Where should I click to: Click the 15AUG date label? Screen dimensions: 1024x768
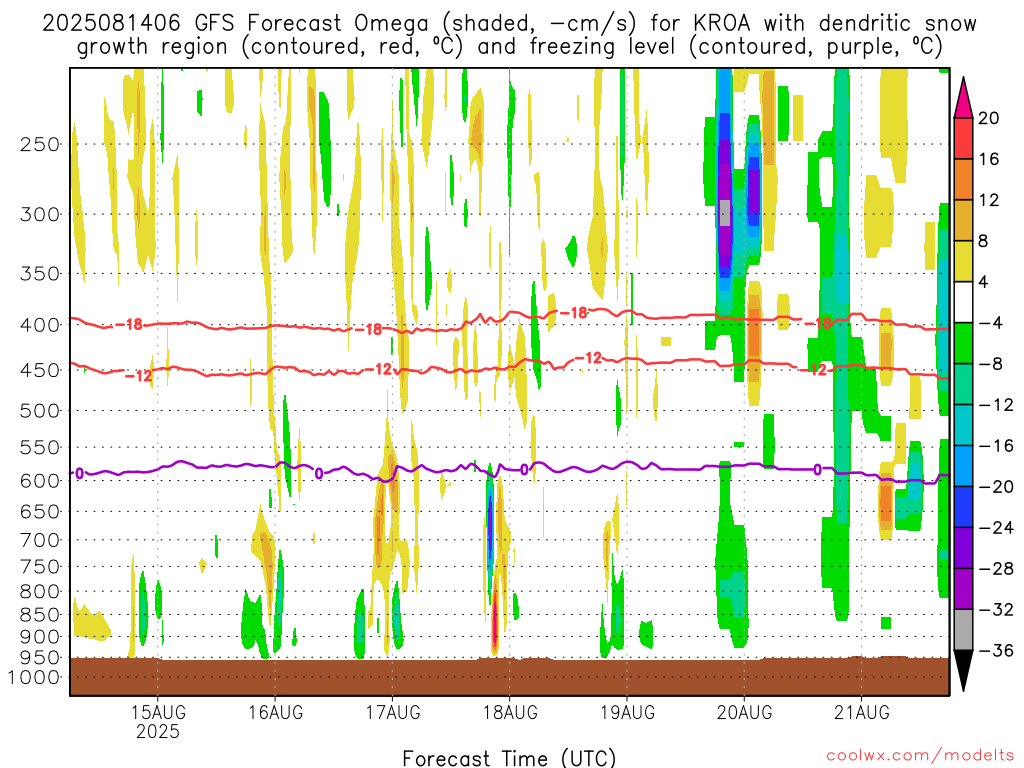point(158,712)
